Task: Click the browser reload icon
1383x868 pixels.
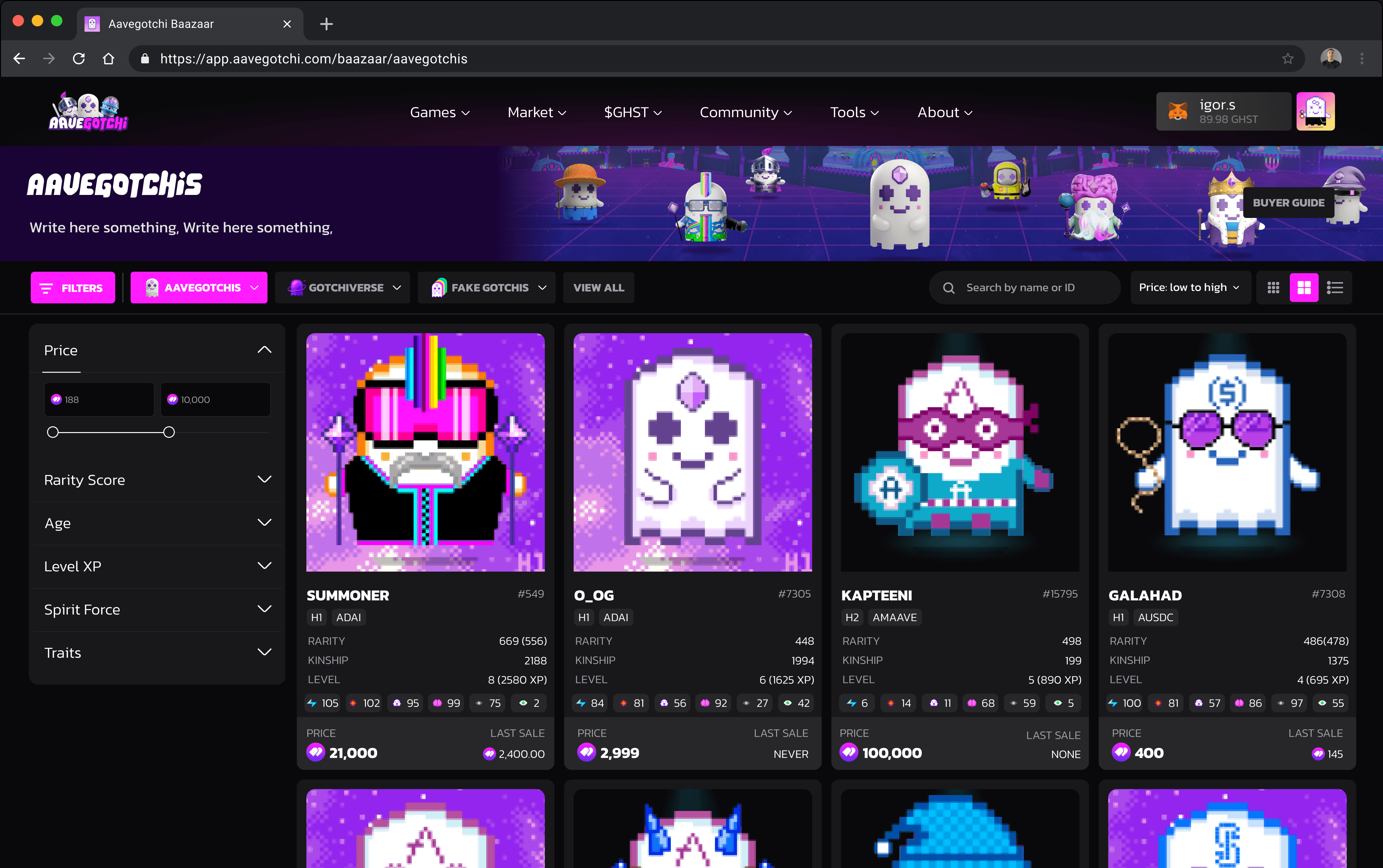Action: click(x=79, y=59)
